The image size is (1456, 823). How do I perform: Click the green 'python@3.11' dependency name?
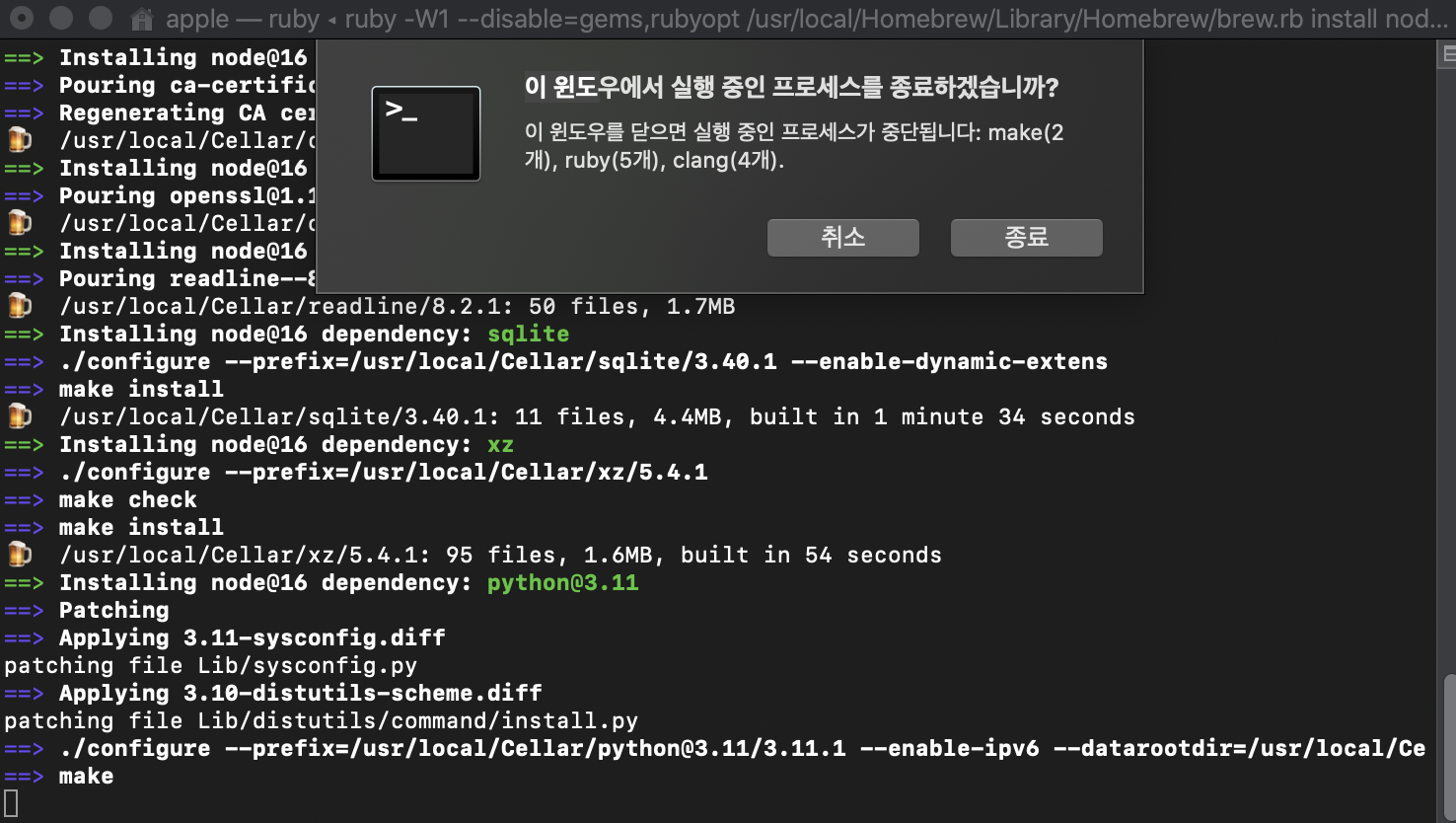(563, 583)
